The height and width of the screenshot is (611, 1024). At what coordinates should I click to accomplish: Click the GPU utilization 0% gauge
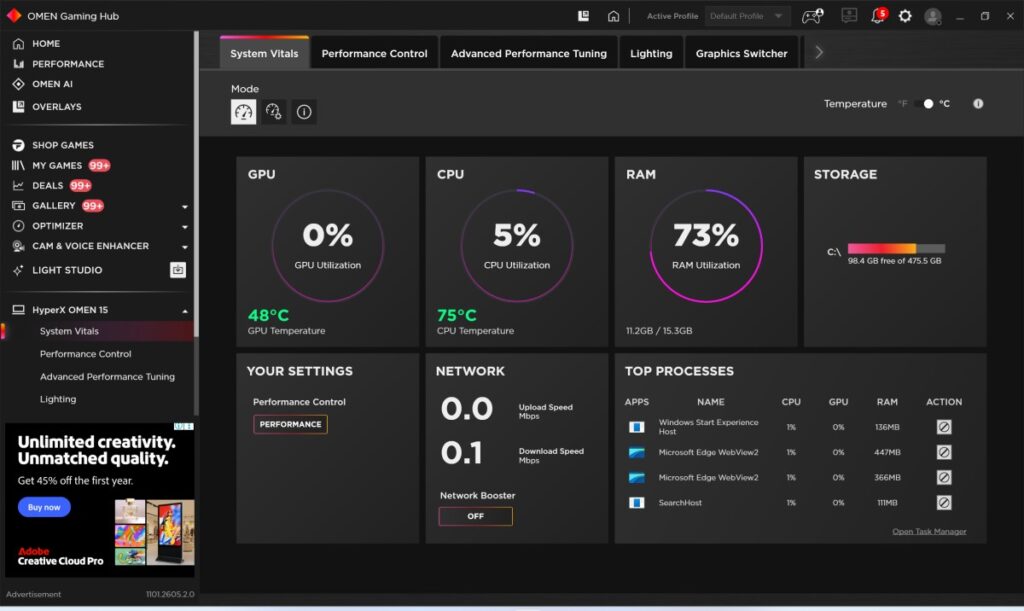click(x=327, y=246)
